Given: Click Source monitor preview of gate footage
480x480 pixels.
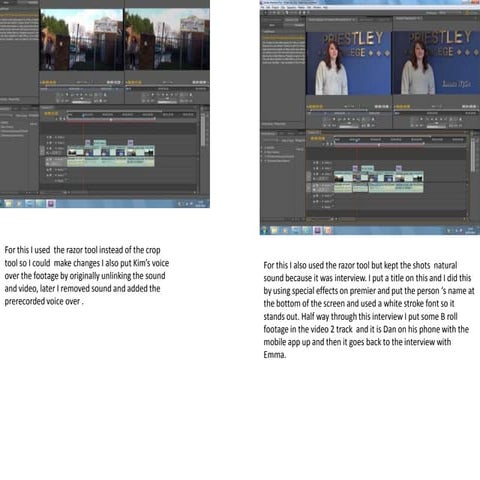Looking at the screenshot, I should coord(81,40).
